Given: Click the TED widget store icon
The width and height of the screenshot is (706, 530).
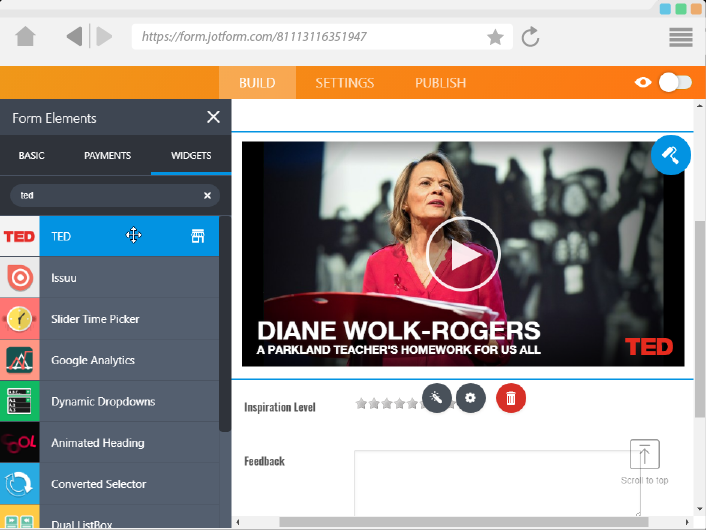Looking at the screenshot, I should (x=198, y=236).
